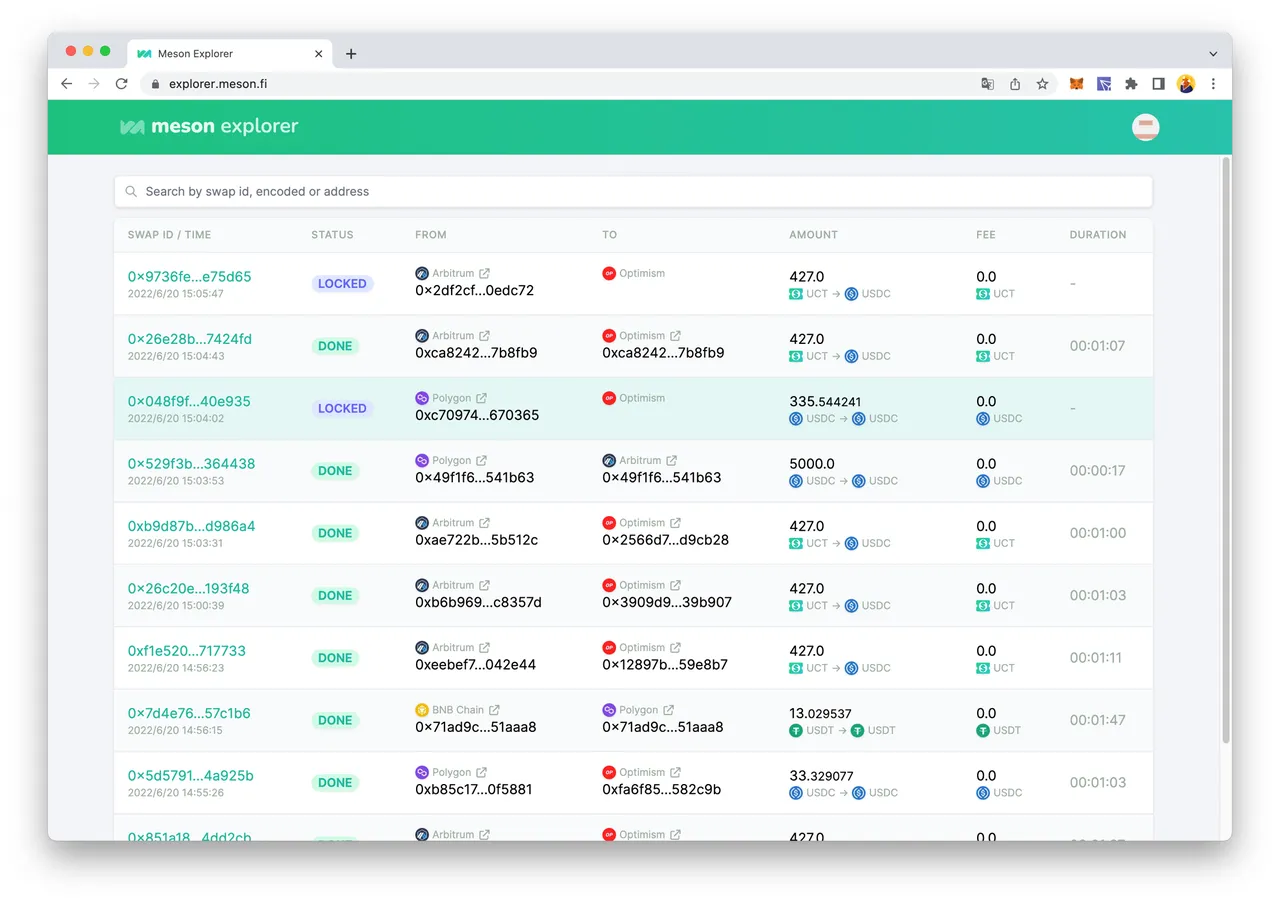Click to address 0x12897b...59e8b7
This screenshot has width=1280, height=904.
point(665,664)
